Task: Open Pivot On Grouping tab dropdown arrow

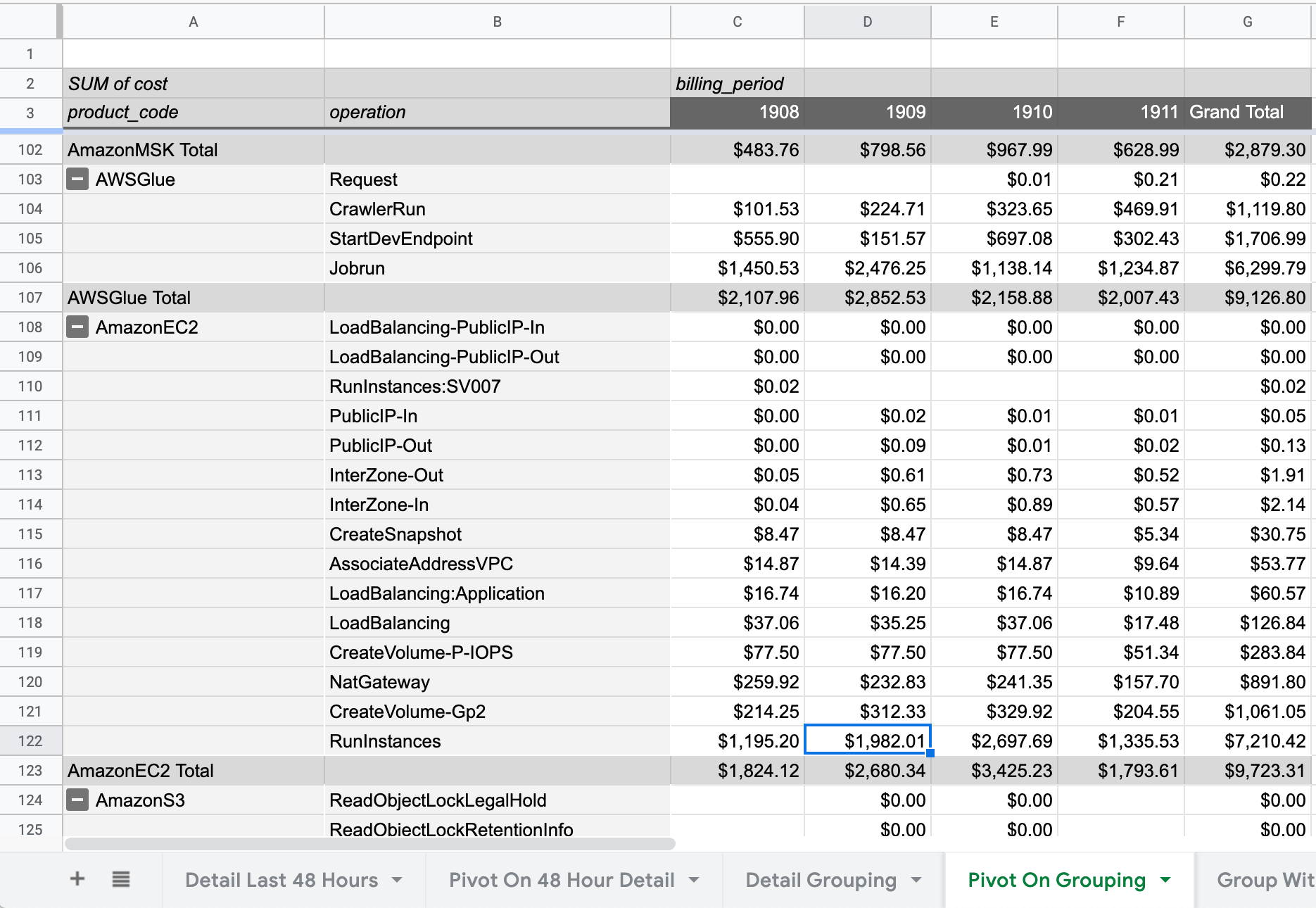Action: click(1165, 880)
